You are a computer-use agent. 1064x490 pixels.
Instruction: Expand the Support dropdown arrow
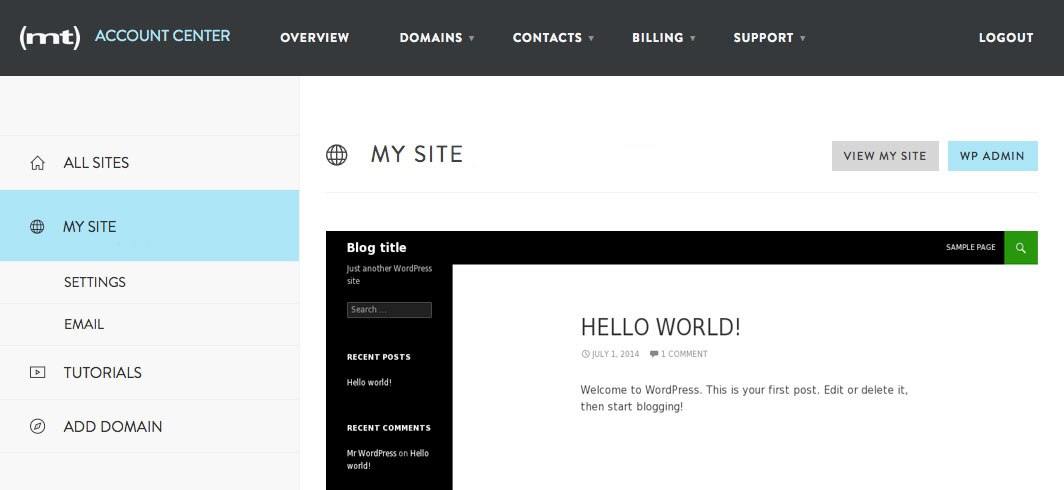(x=803, y=39)
